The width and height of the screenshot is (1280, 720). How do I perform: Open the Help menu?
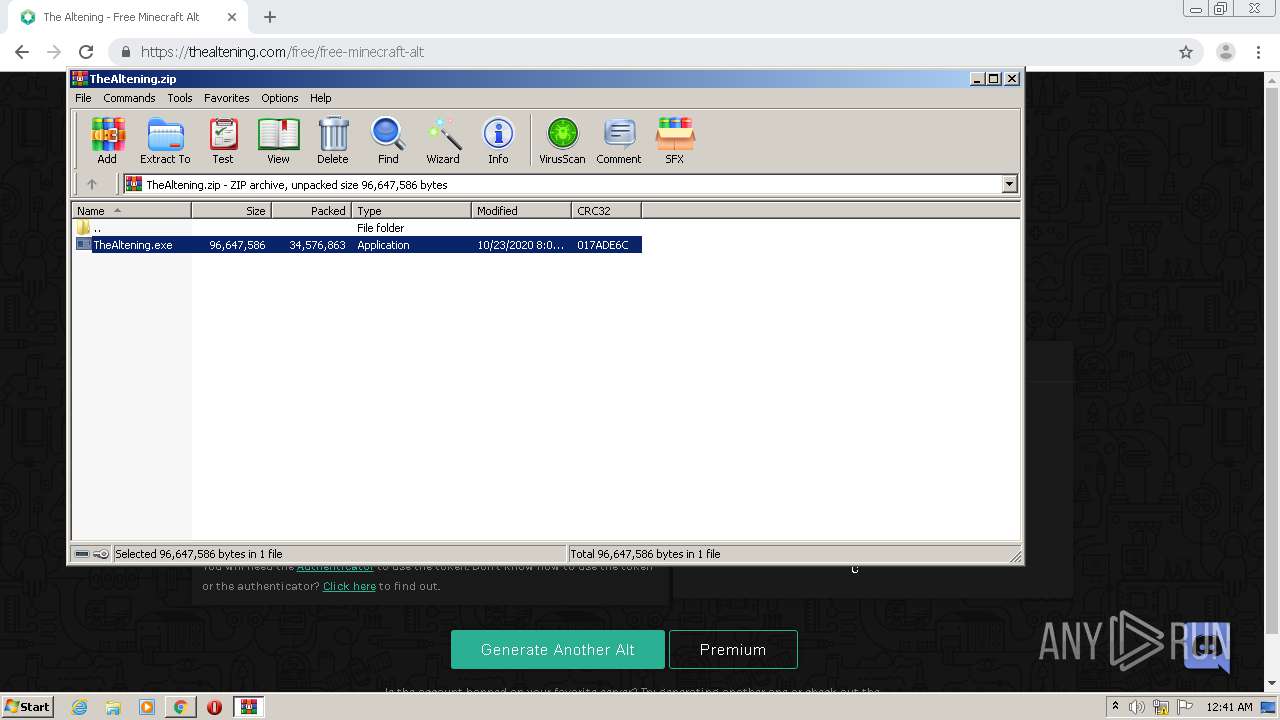coord(320,98)
